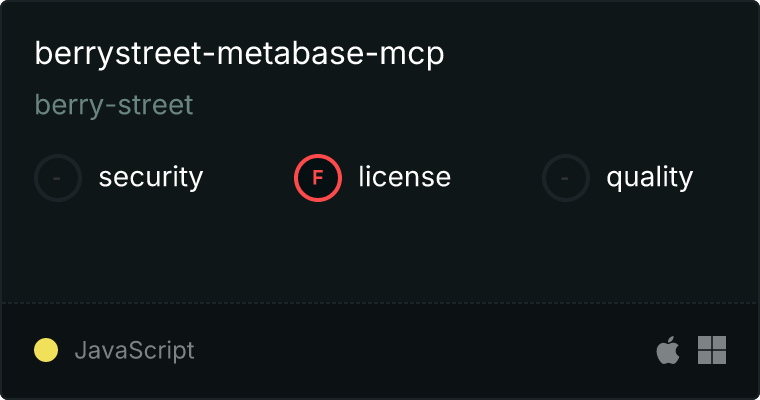760x400 pixels.
Task: Click footer space between JavaScript and Apple icon
Action: [424, 351]
